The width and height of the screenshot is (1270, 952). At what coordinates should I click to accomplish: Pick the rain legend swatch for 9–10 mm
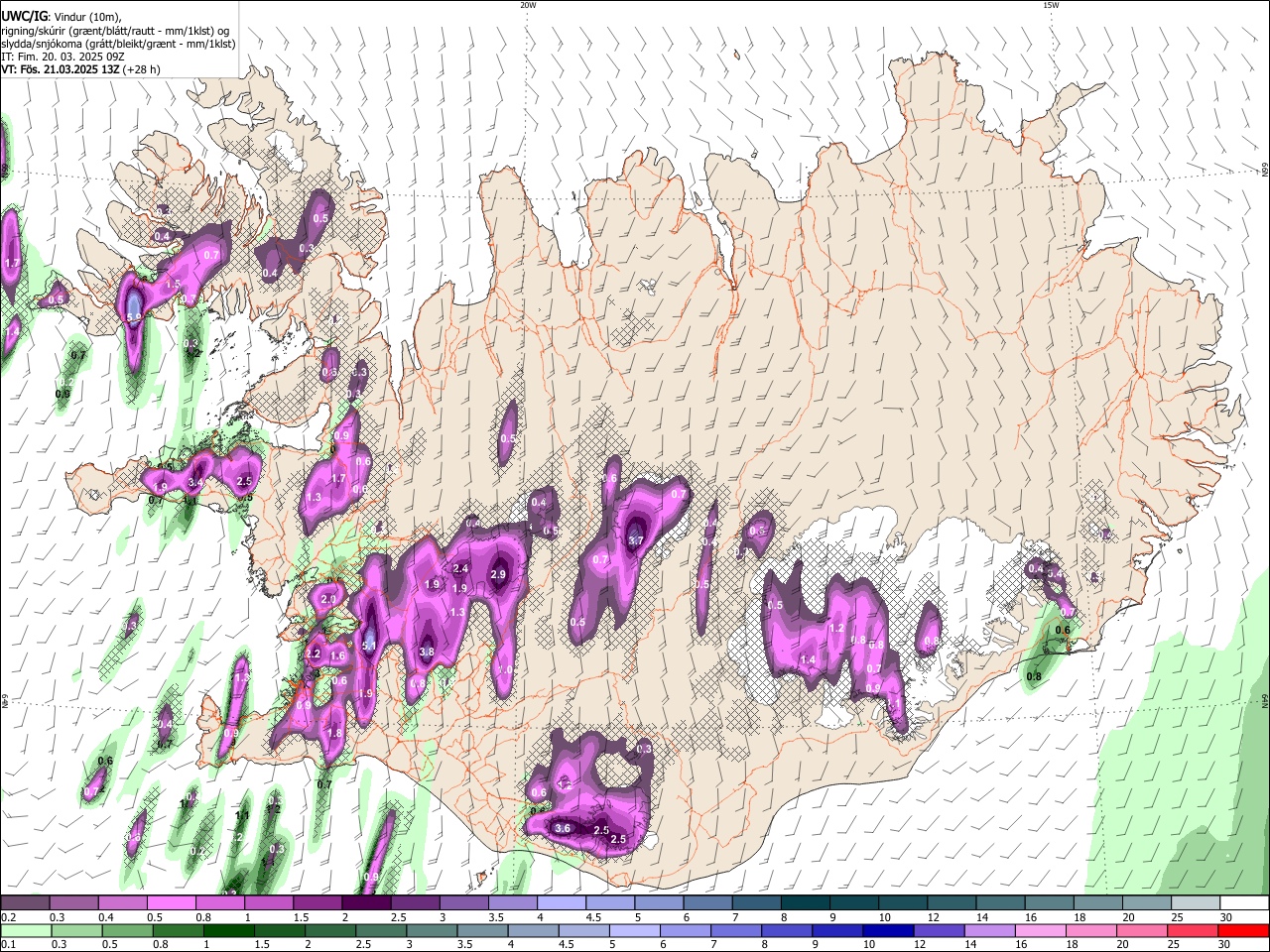click(x=838, y=931)
